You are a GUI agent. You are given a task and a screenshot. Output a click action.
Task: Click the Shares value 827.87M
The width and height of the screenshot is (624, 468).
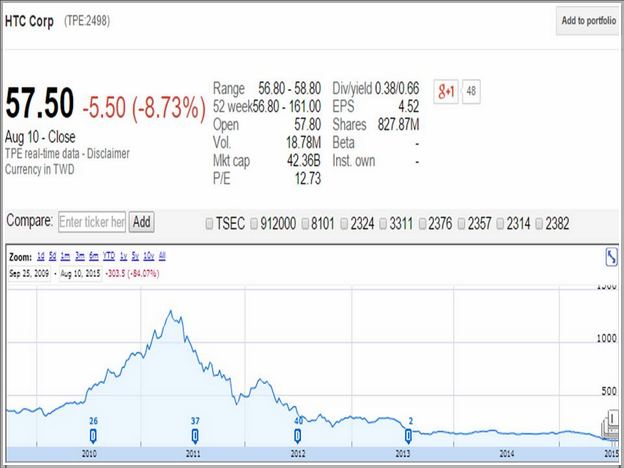coord(398,125)
